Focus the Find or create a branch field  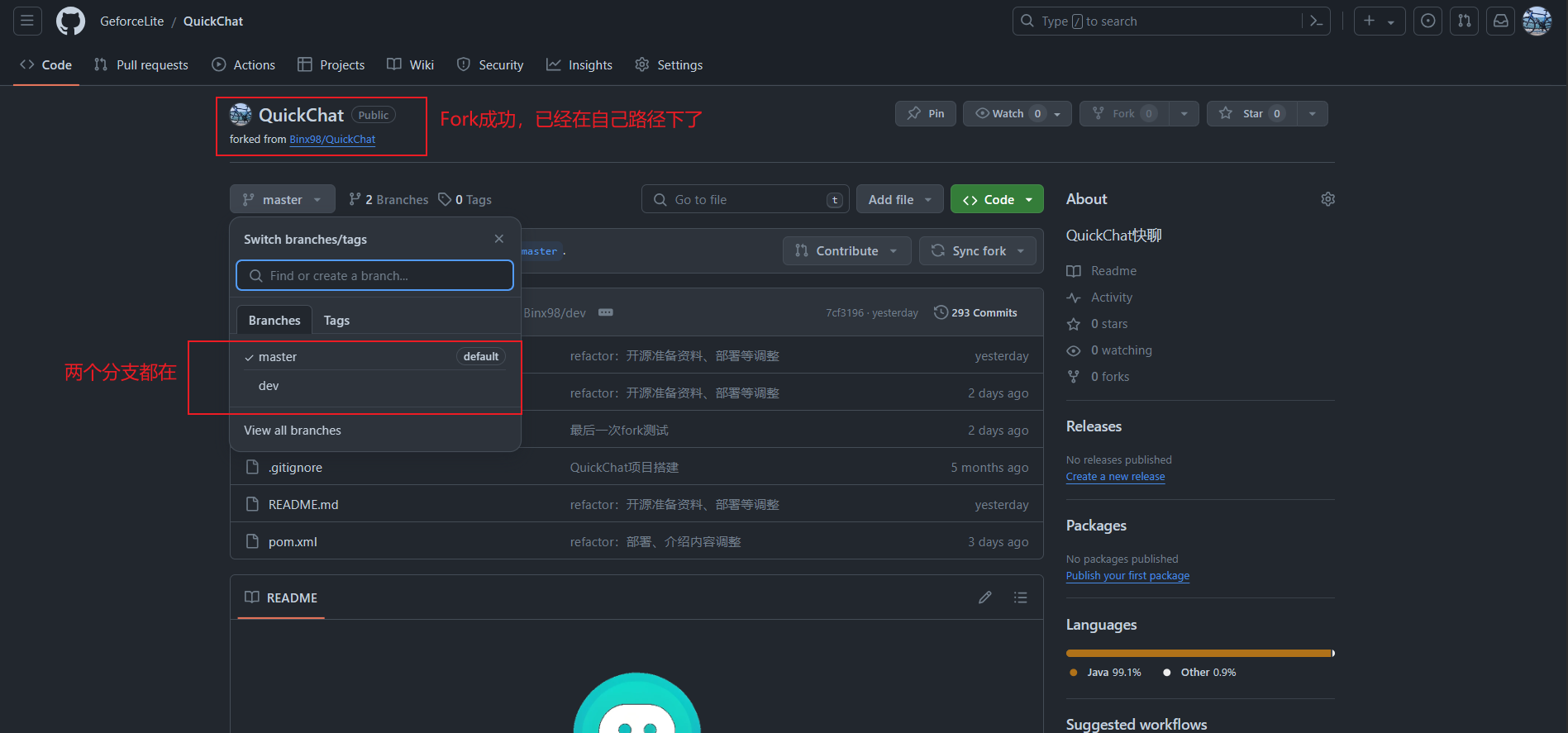tap(374, 275)
